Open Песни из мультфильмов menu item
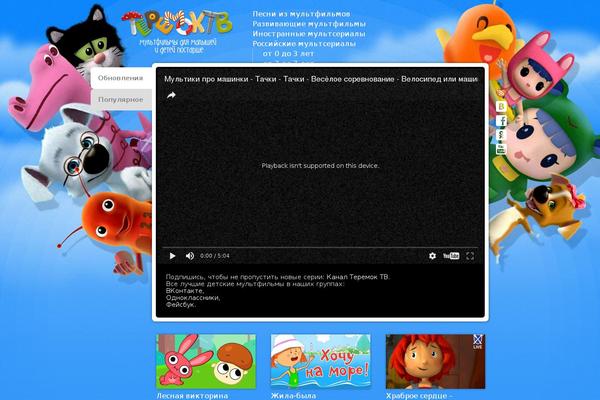The height and width of the screenshot is (400, 600). pos(301,14)
